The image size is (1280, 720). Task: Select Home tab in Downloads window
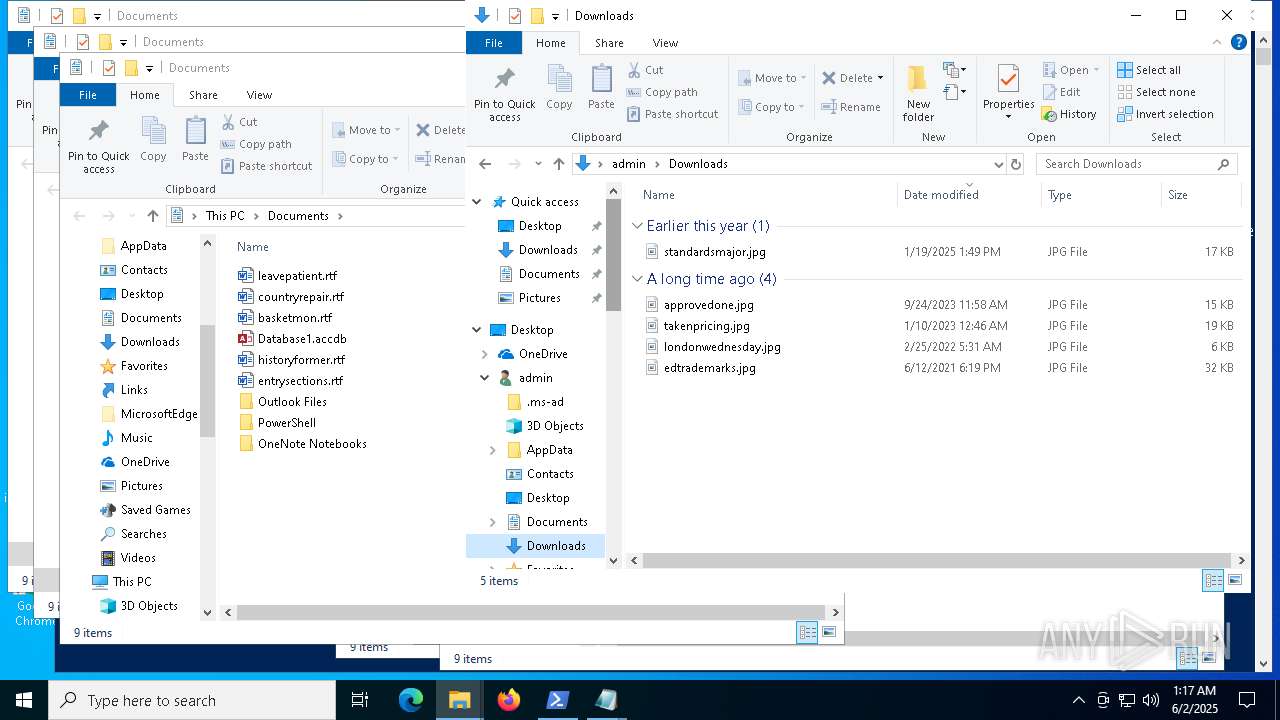pyautogui.click(x=551, y=43)
